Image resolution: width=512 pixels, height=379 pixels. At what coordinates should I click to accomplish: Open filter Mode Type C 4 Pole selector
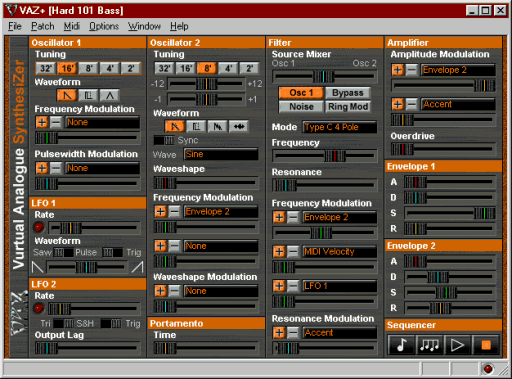[x=340, y=127]
